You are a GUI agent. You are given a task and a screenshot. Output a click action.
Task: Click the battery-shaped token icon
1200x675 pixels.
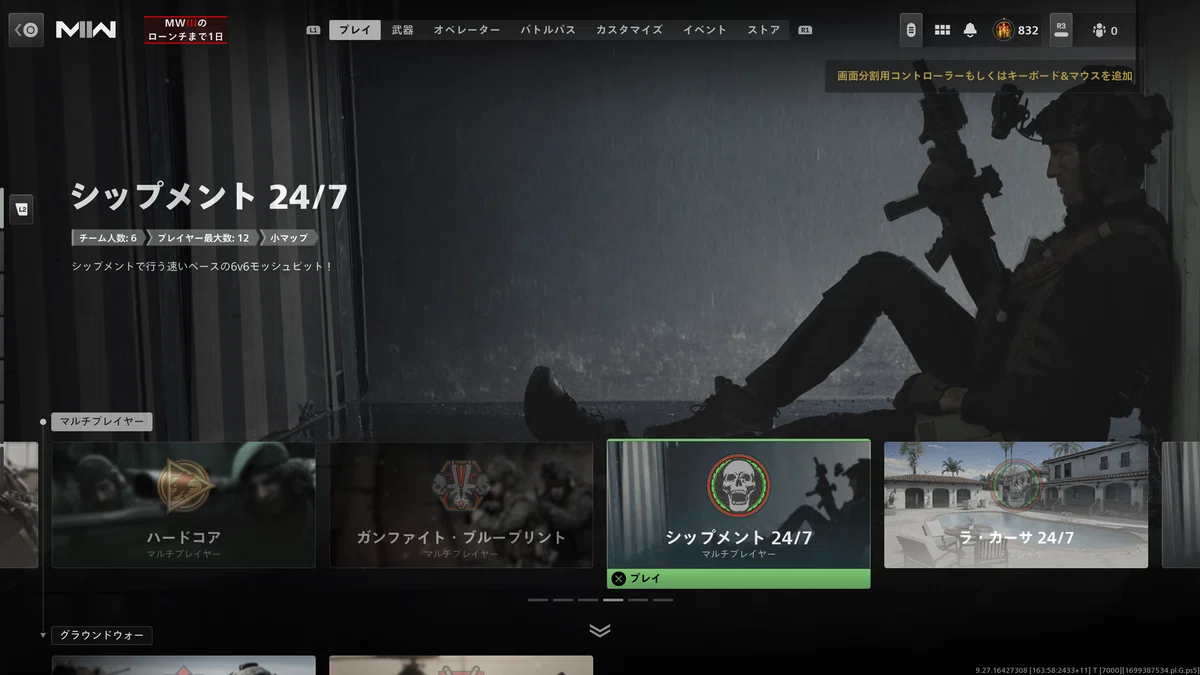tap(911, 30)
